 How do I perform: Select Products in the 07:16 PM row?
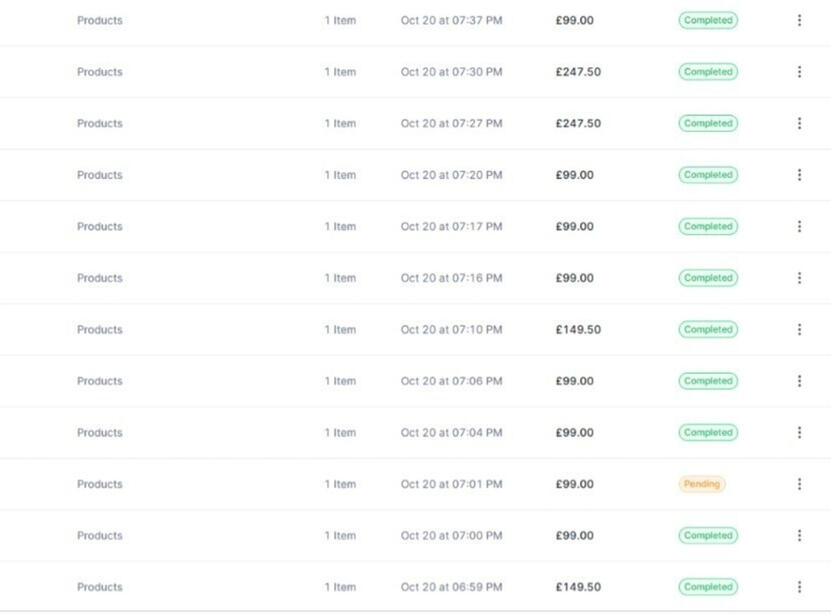pos(100,278)
